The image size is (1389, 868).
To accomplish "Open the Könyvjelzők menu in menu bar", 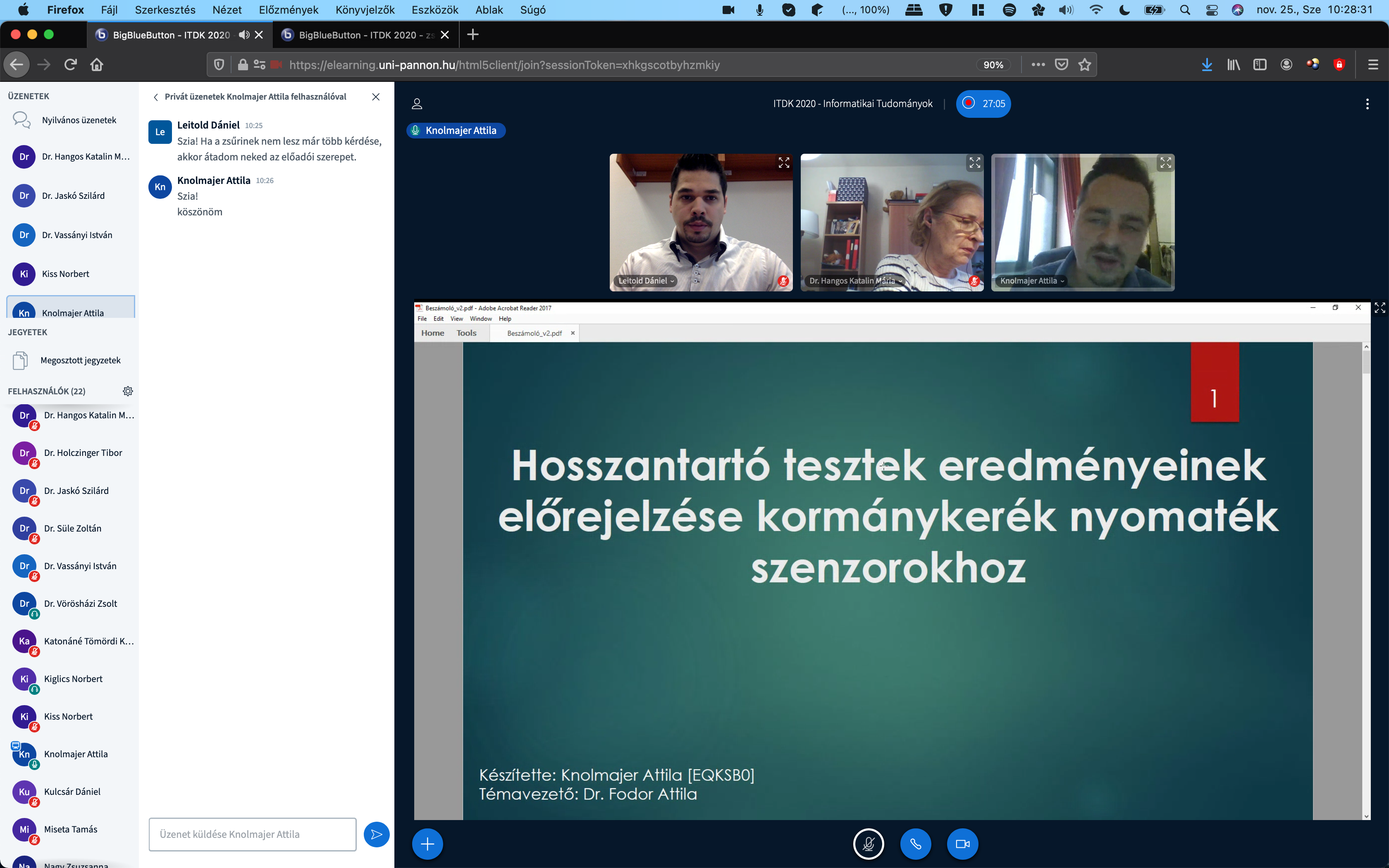I will coord(365,10).
